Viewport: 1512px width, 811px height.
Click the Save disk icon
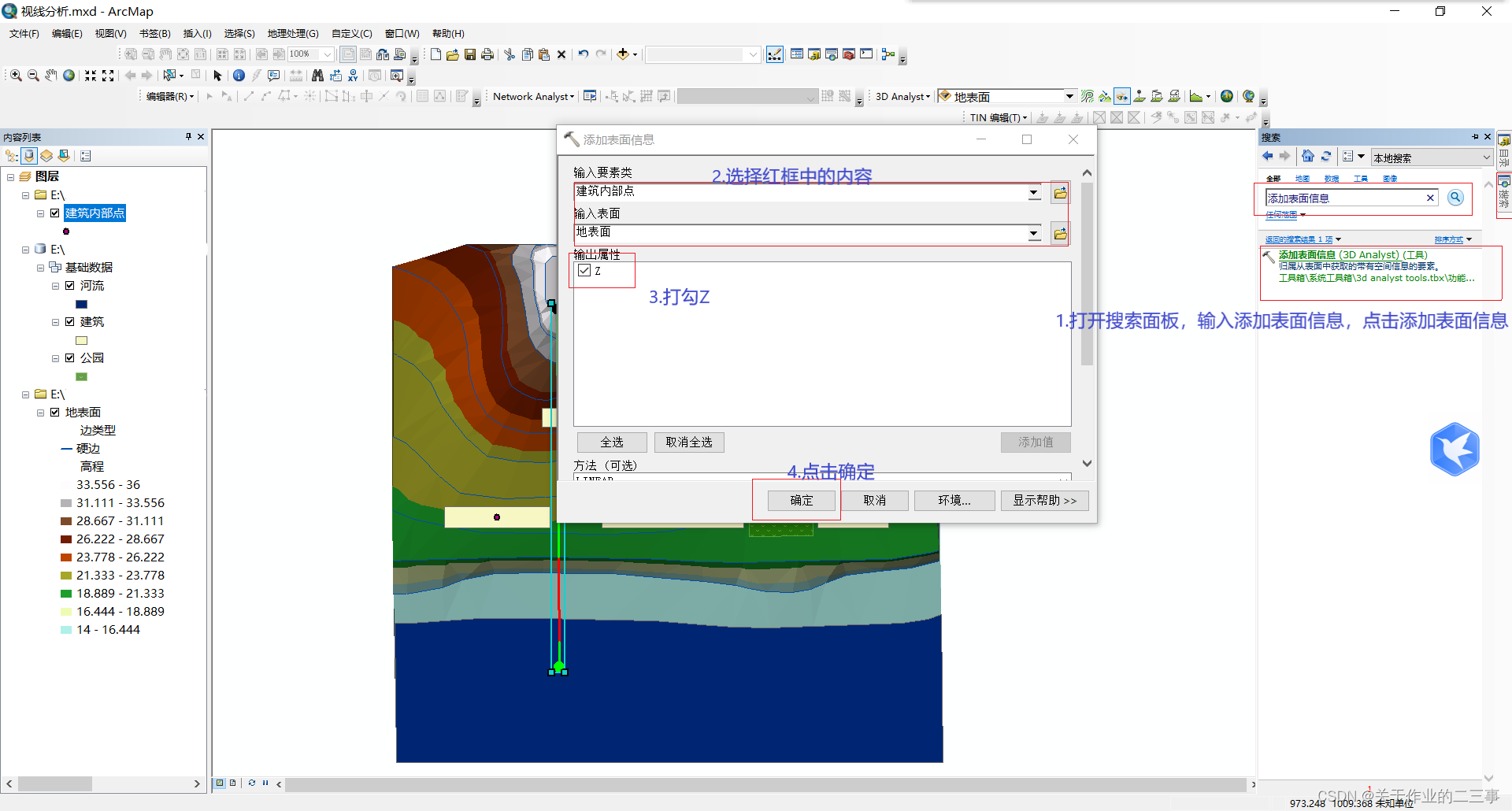tap(470, 54)
